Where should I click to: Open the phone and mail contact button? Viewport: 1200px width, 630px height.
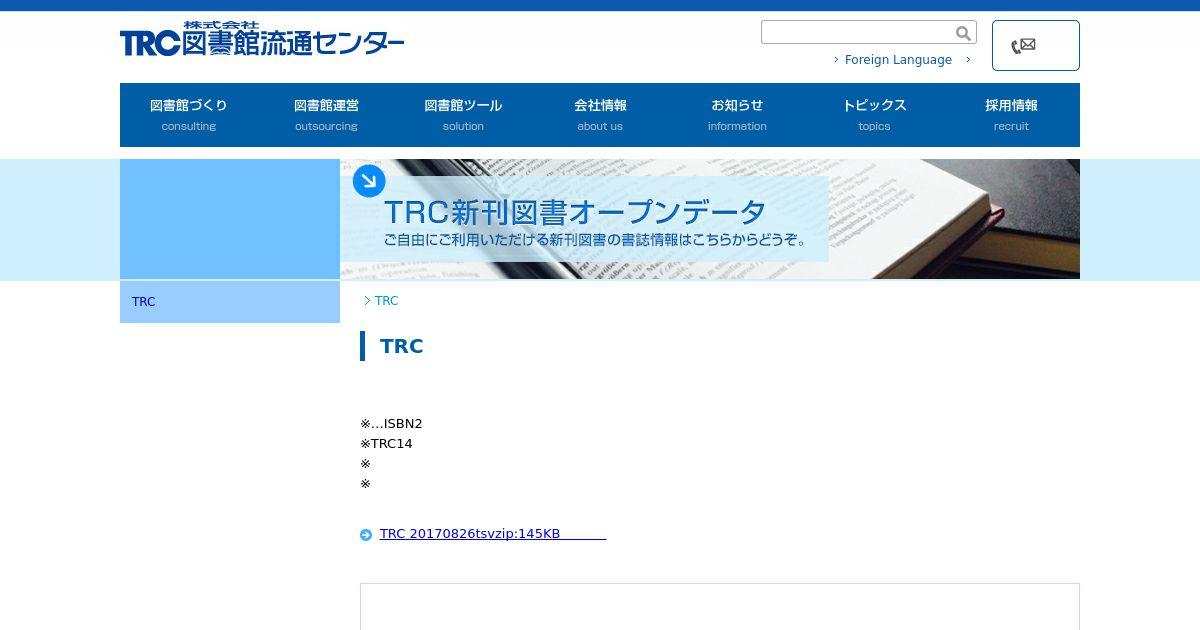pos(1035,45)
